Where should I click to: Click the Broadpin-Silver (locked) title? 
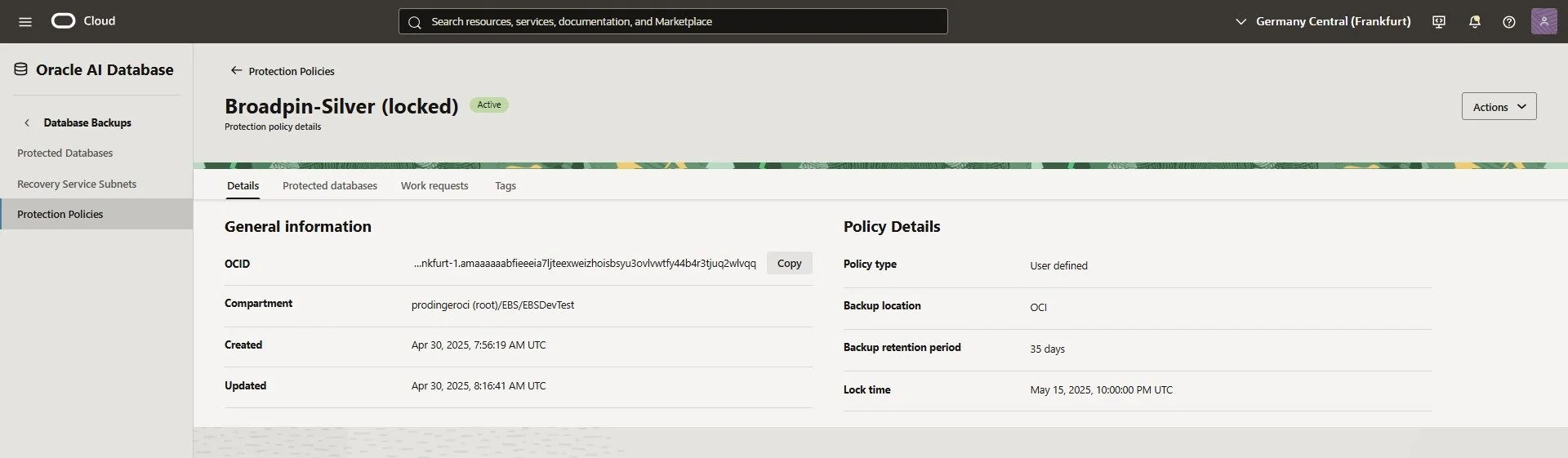pos(341,106)
